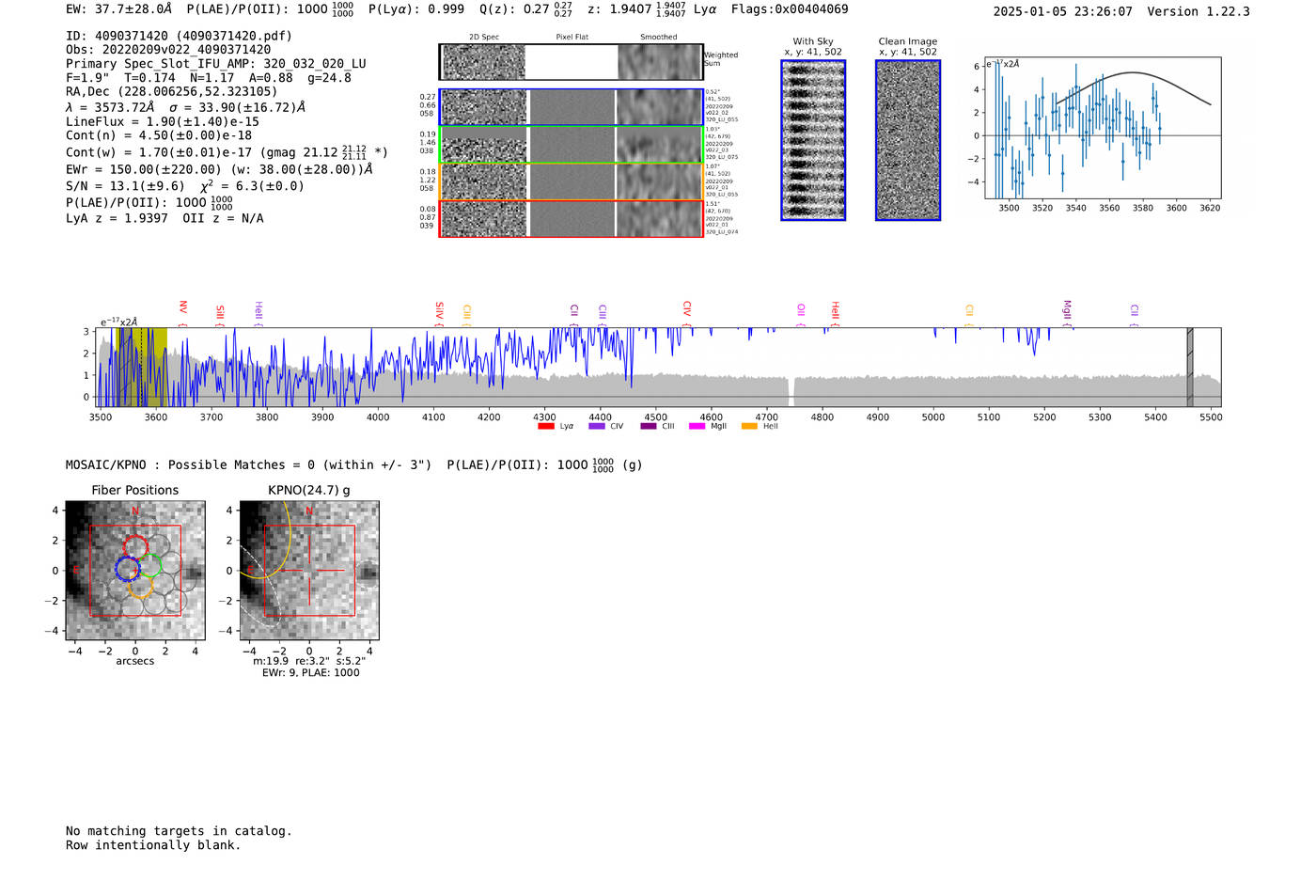1316x896 pixels.
Task: Select the blue fiber circle
Action: click(x=127, y=569)
